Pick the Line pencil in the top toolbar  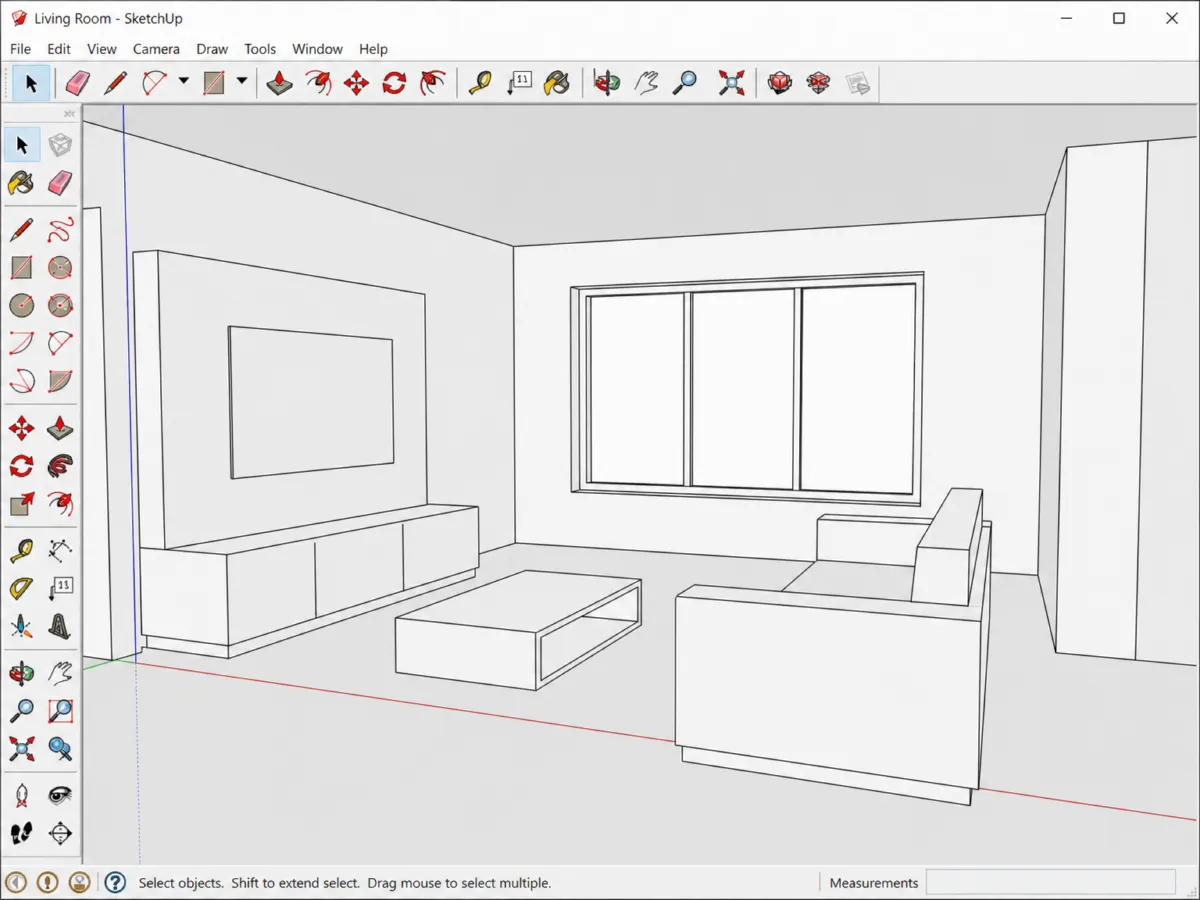point(115,83)
